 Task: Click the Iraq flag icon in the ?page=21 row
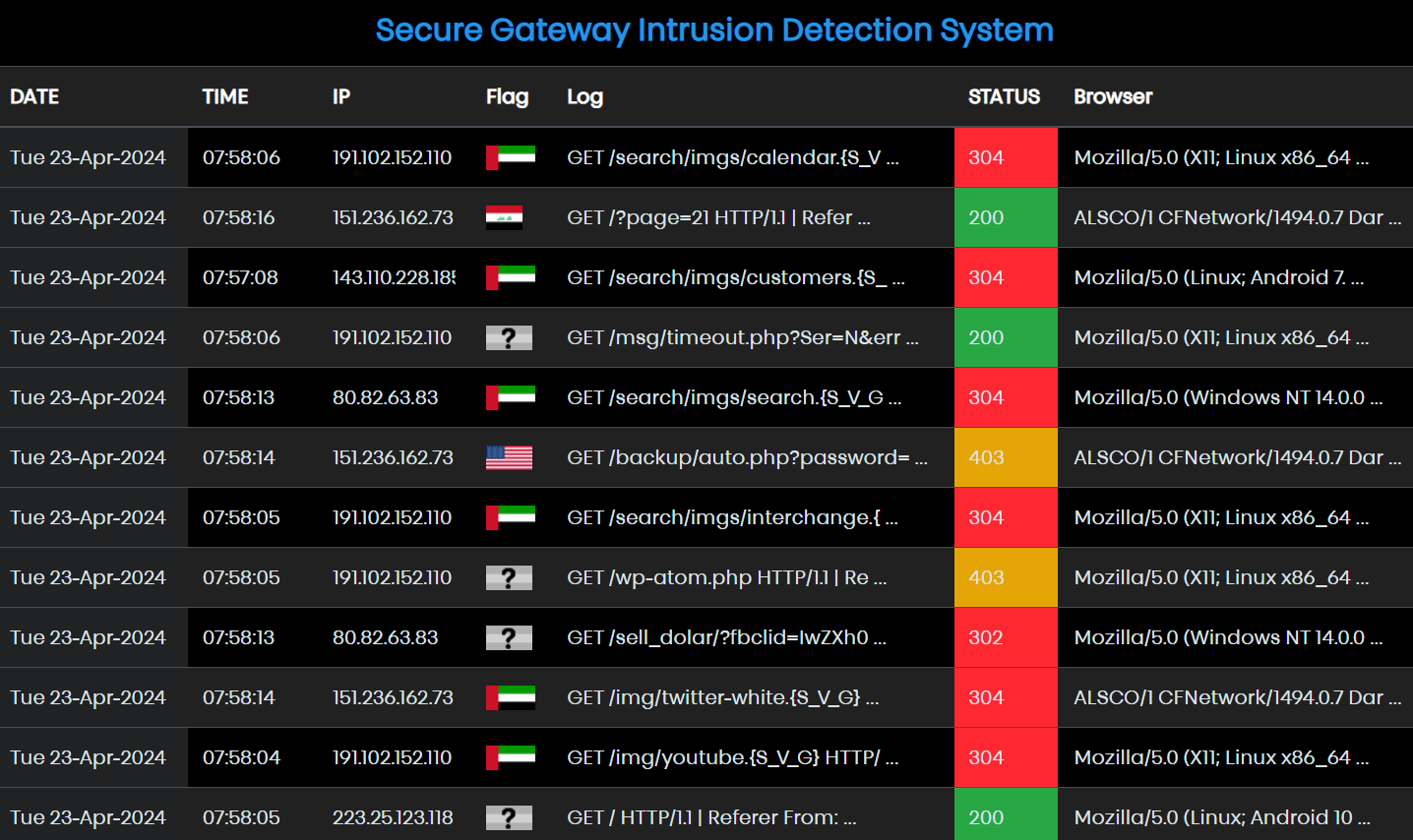click(504, 217)
